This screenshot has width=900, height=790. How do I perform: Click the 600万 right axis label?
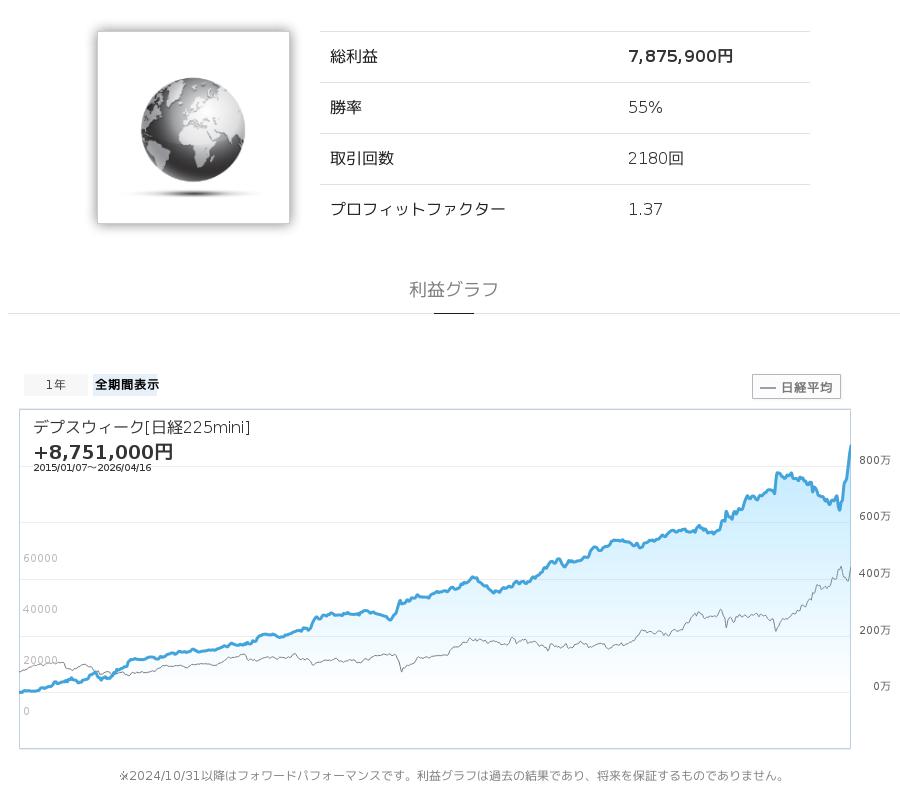click(x=874, y=516)
